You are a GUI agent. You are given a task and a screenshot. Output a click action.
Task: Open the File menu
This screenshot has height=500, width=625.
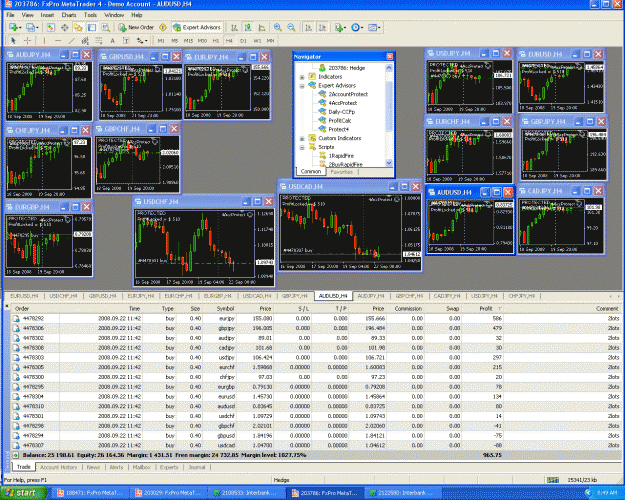click(10, 15)
